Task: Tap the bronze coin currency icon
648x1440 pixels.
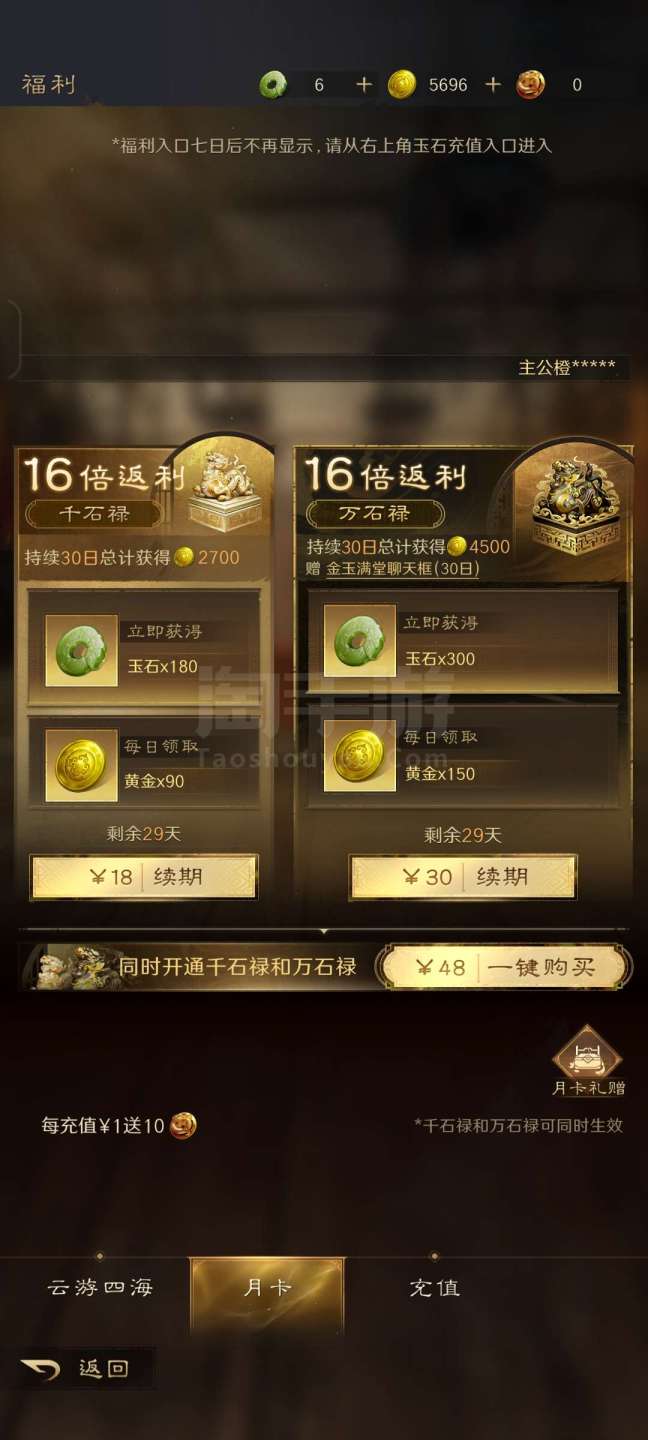Action: [x=531, y=85]
